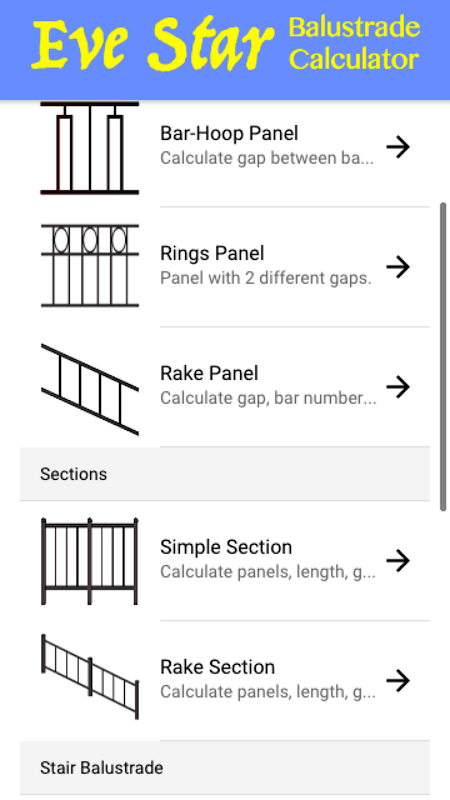Select the Rings Panel title text

pyautogui.click(x=212, y=254)
